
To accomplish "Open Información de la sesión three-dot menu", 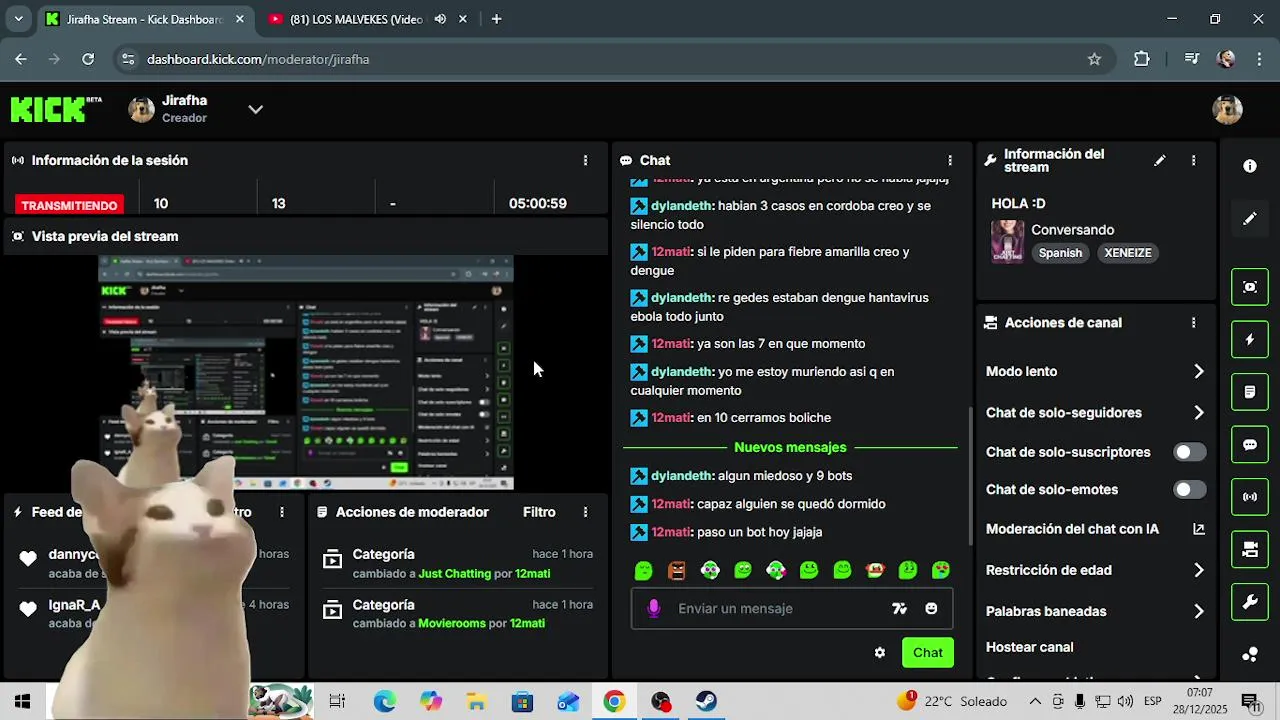I will pyautogui.click(x=585, y=160).
